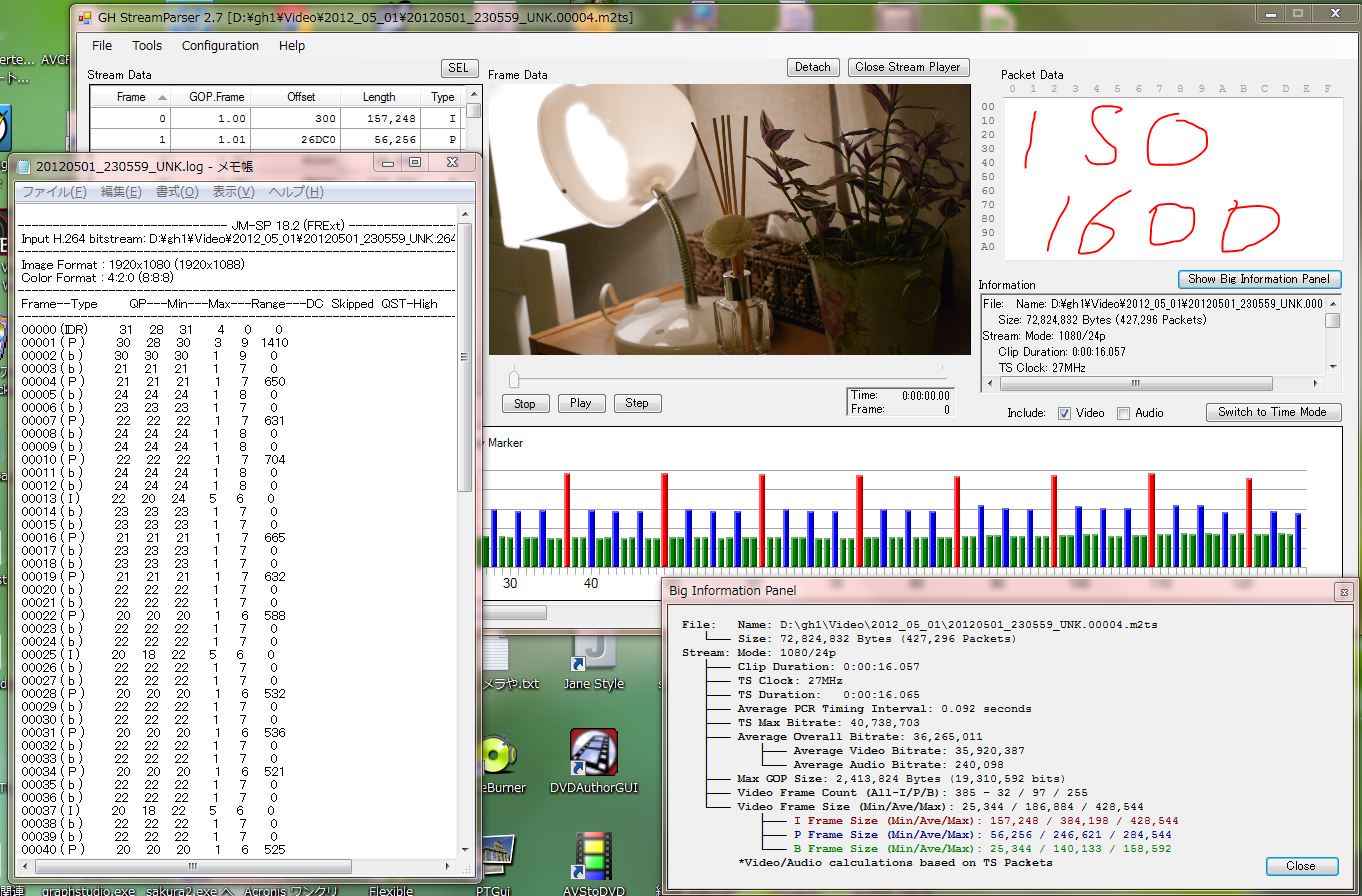This screenshot has height=896, width=1362.
Task: Open the Jane Style desktop shortcut
Action: (593, 653)
